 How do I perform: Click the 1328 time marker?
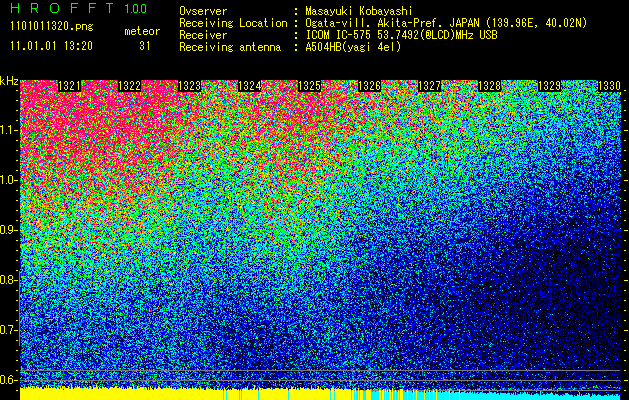tap(489, 86)
